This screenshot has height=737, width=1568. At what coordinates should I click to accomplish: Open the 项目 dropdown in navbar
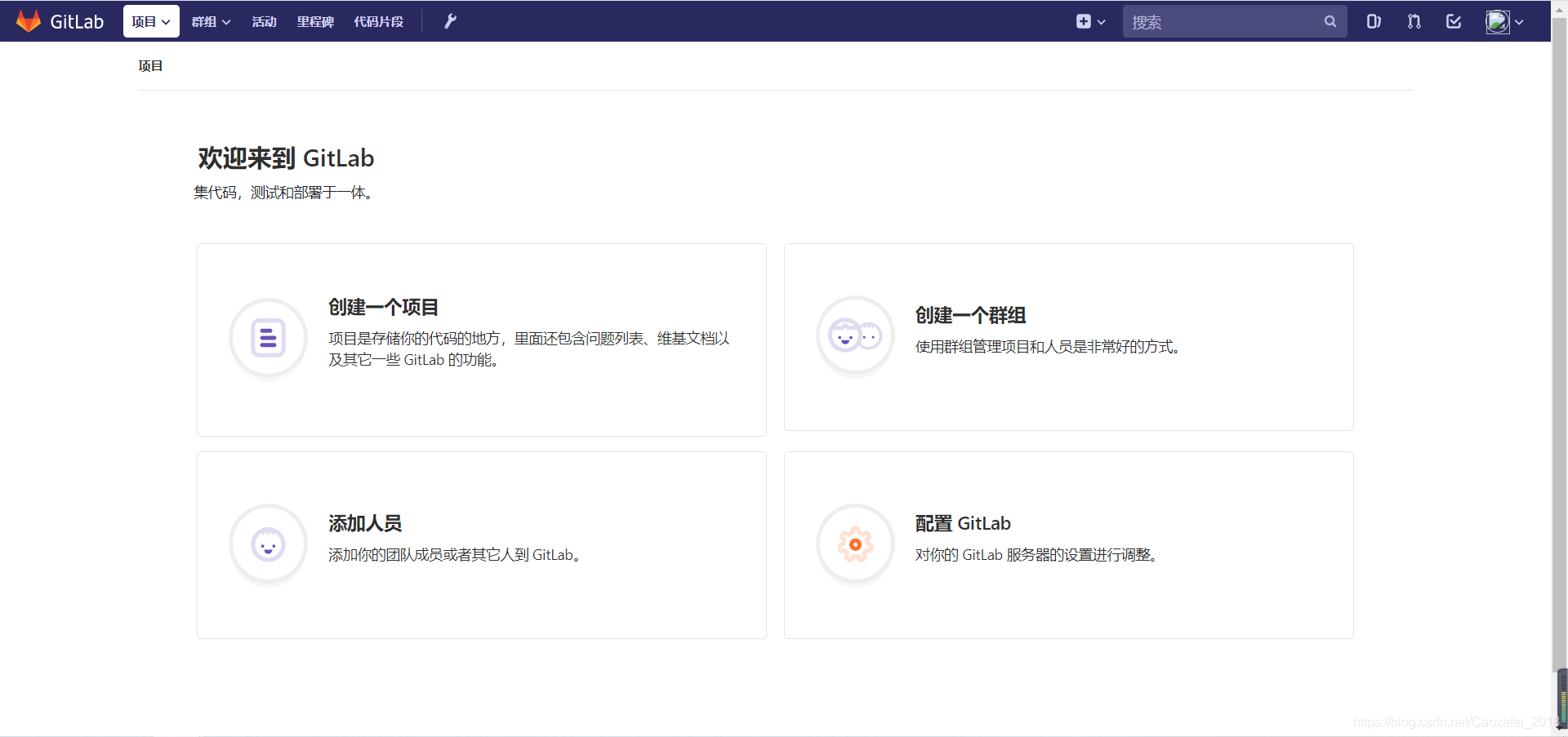151,21
